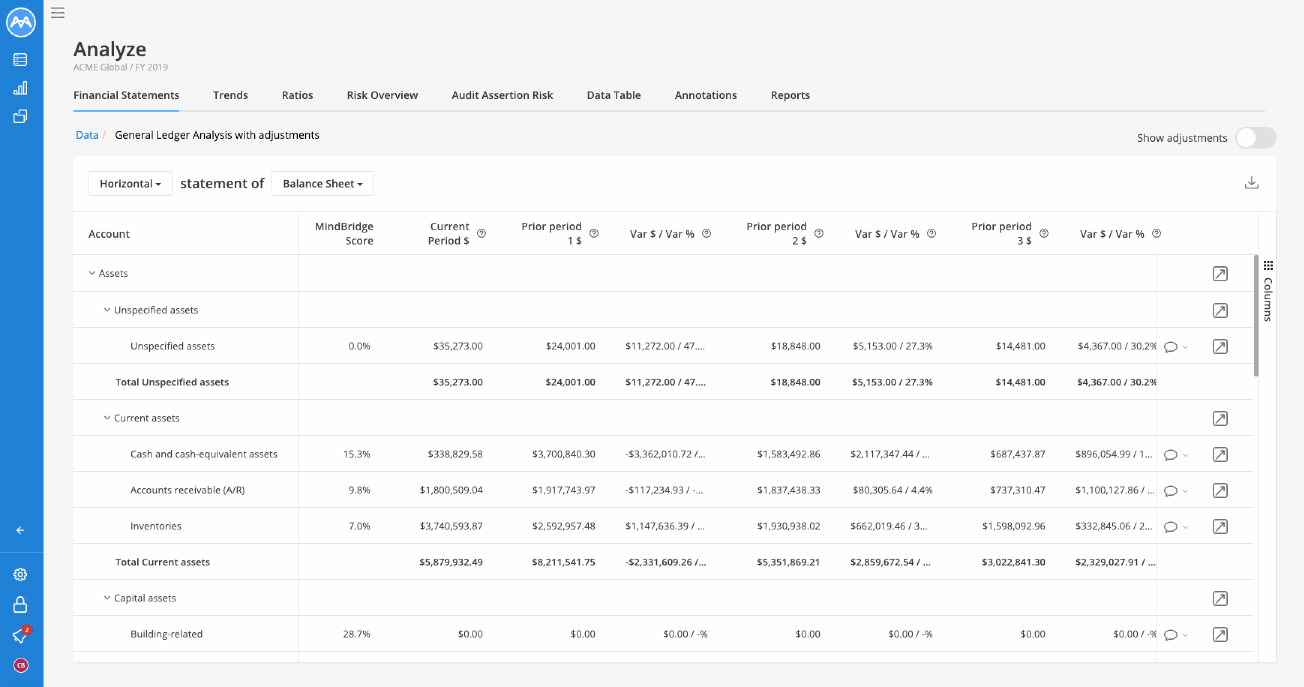Switch to the Risk Overview tab
The height and width of the screenshot is (687, 1304).
[x=382, y=95]
